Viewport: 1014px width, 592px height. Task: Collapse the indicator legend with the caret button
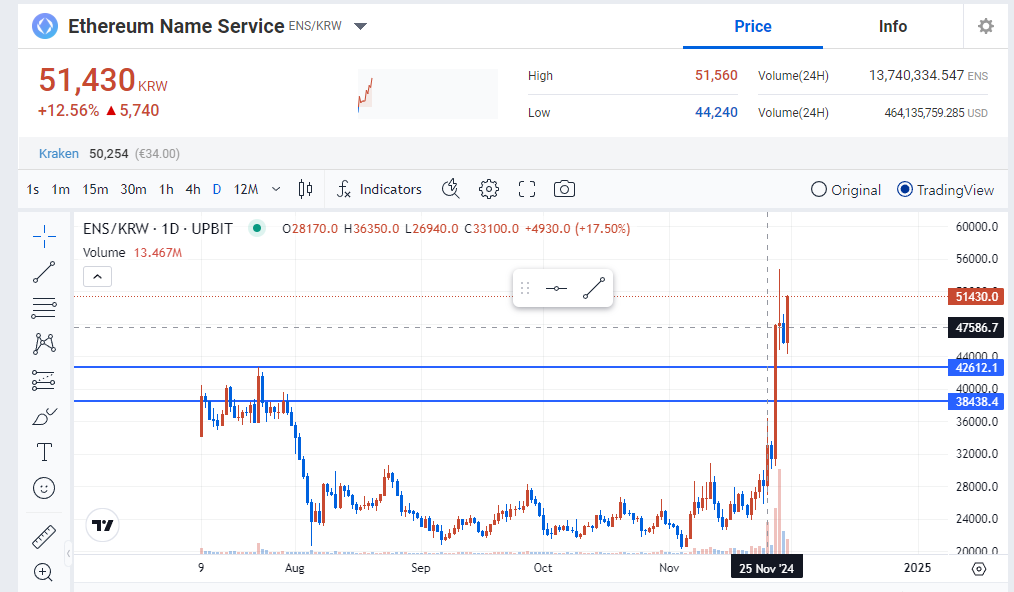point(98,276)
